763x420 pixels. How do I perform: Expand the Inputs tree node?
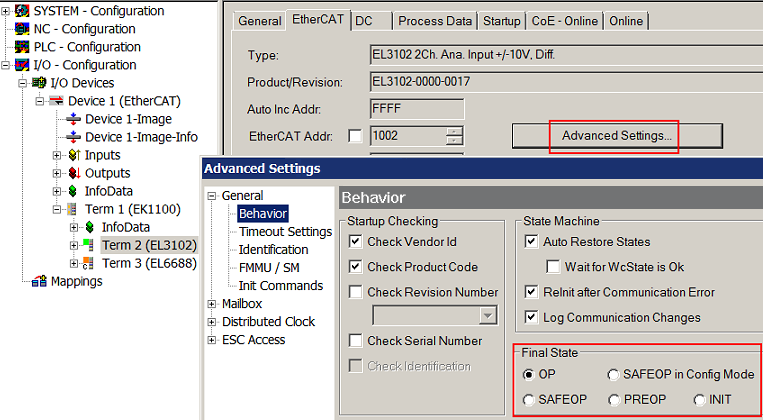(57, 155)
